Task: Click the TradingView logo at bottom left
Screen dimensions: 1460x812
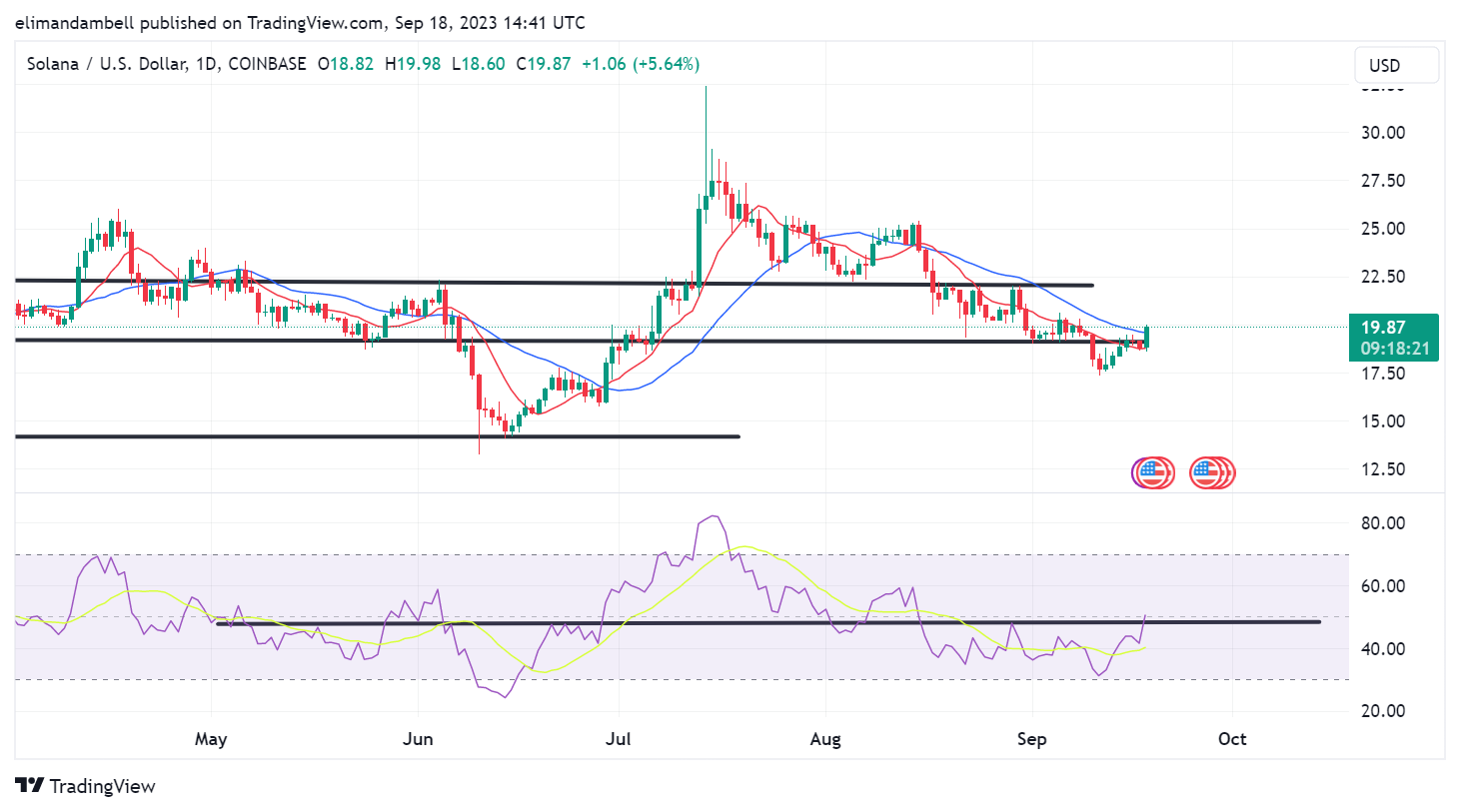Action: 85,786
